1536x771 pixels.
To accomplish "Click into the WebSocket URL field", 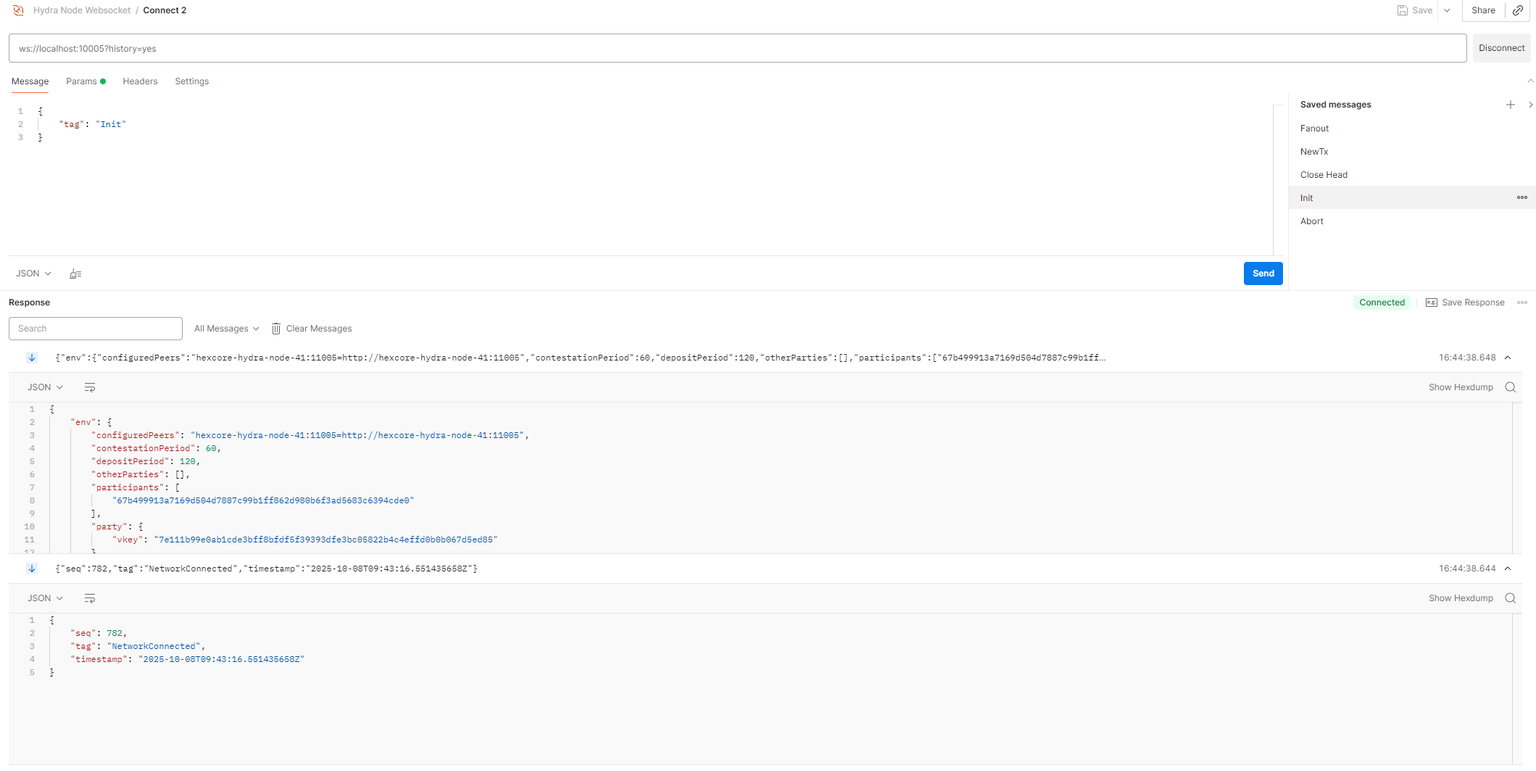I will point(738,48).
